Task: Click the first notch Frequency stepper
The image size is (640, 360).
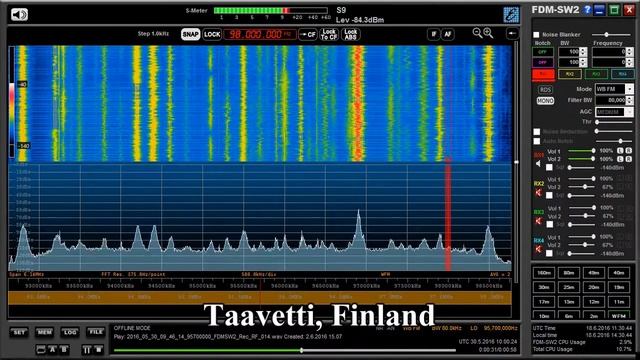Action: [630, 52]
